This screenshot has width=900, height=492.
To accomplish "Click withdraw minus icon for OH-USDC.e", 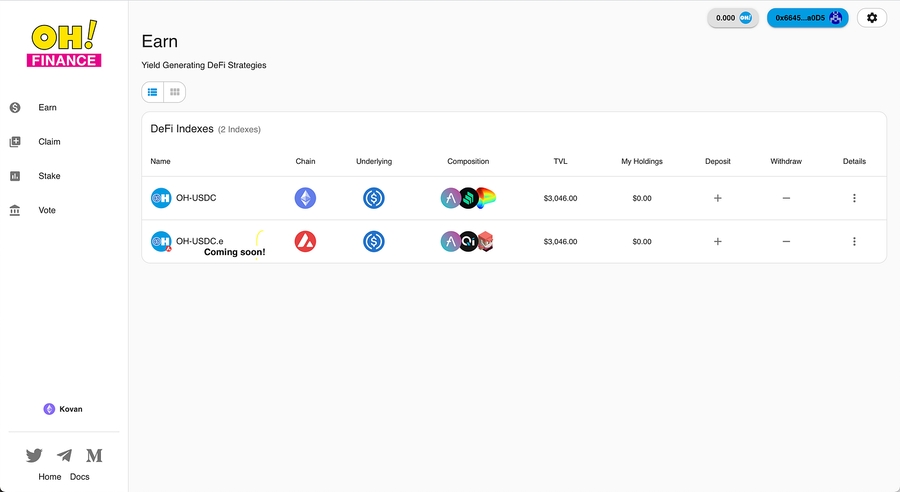I will [786, 241].
